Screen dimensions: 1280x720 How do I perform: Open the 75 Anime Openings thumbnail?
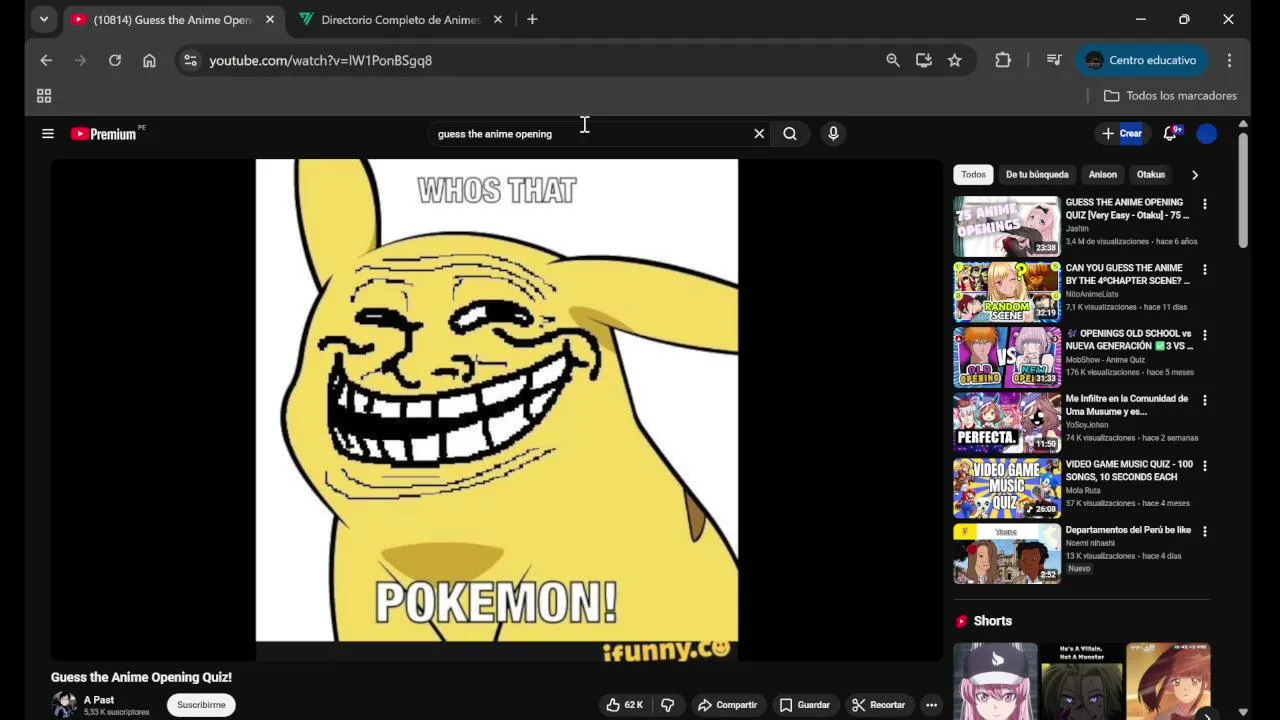[x=1007, y=226]
